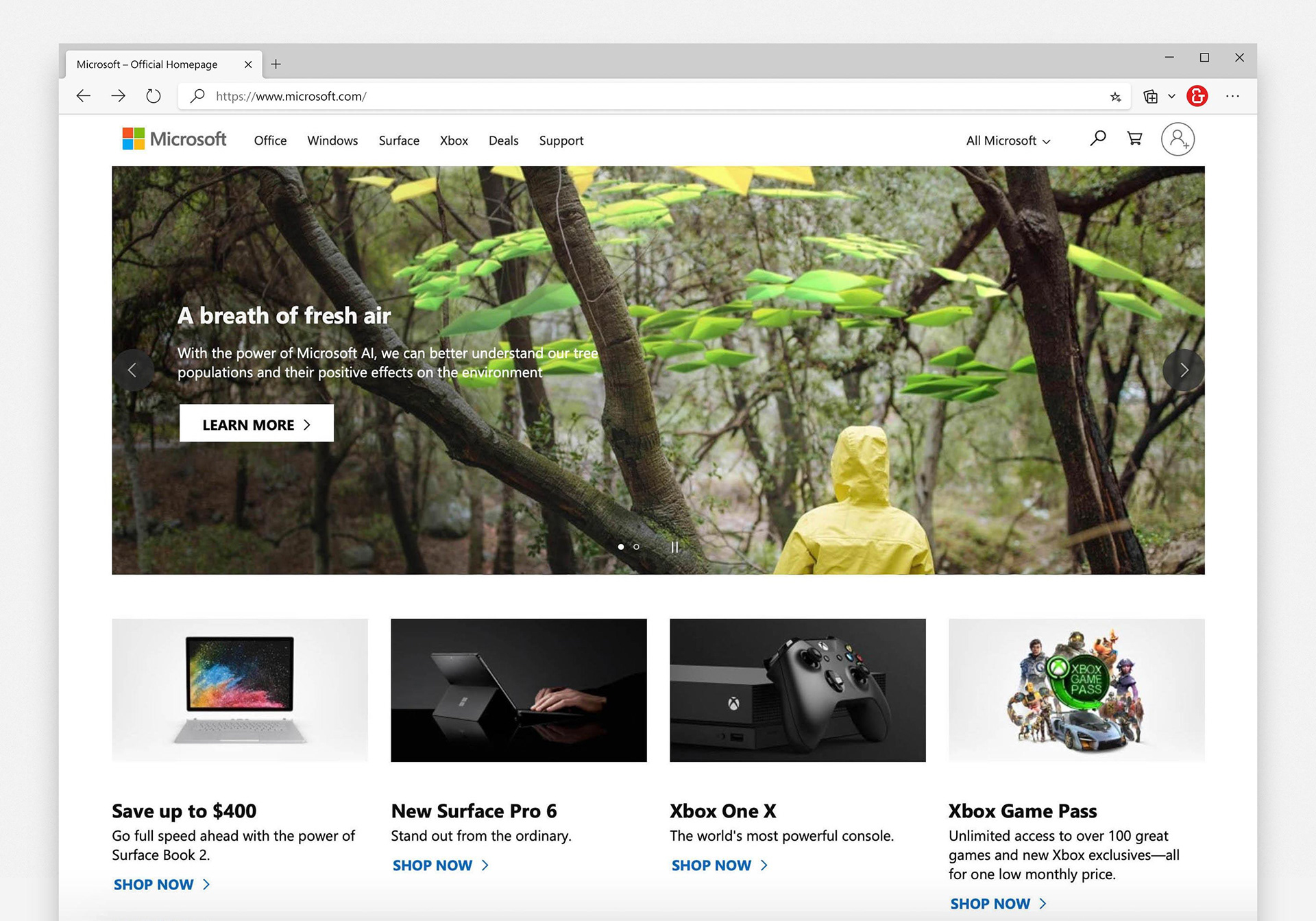Close the Microsoft – Official Homepage tab
This screenshot has height=921, width=1316.
point(248,64)
